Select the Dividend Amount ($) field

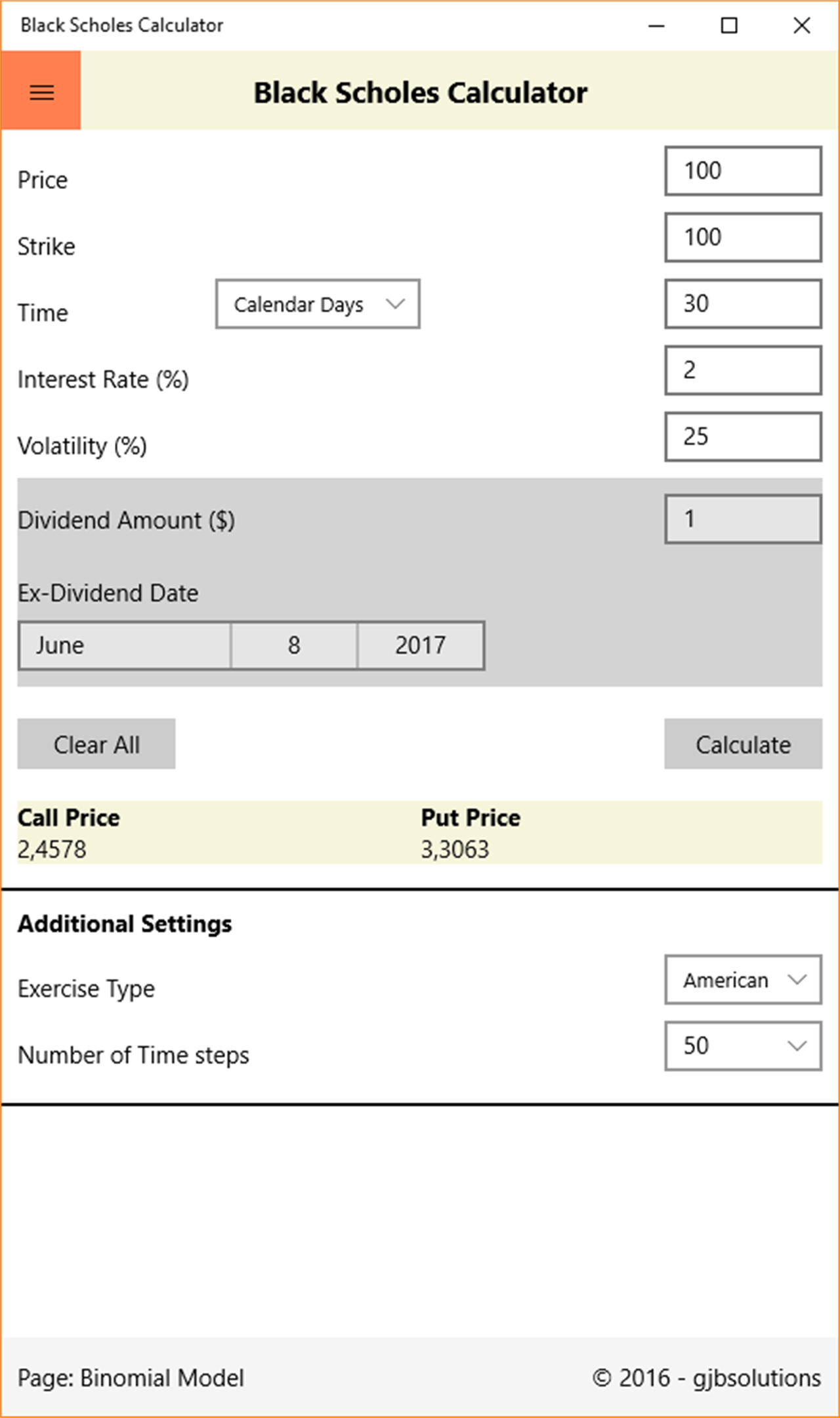(743, 519)
